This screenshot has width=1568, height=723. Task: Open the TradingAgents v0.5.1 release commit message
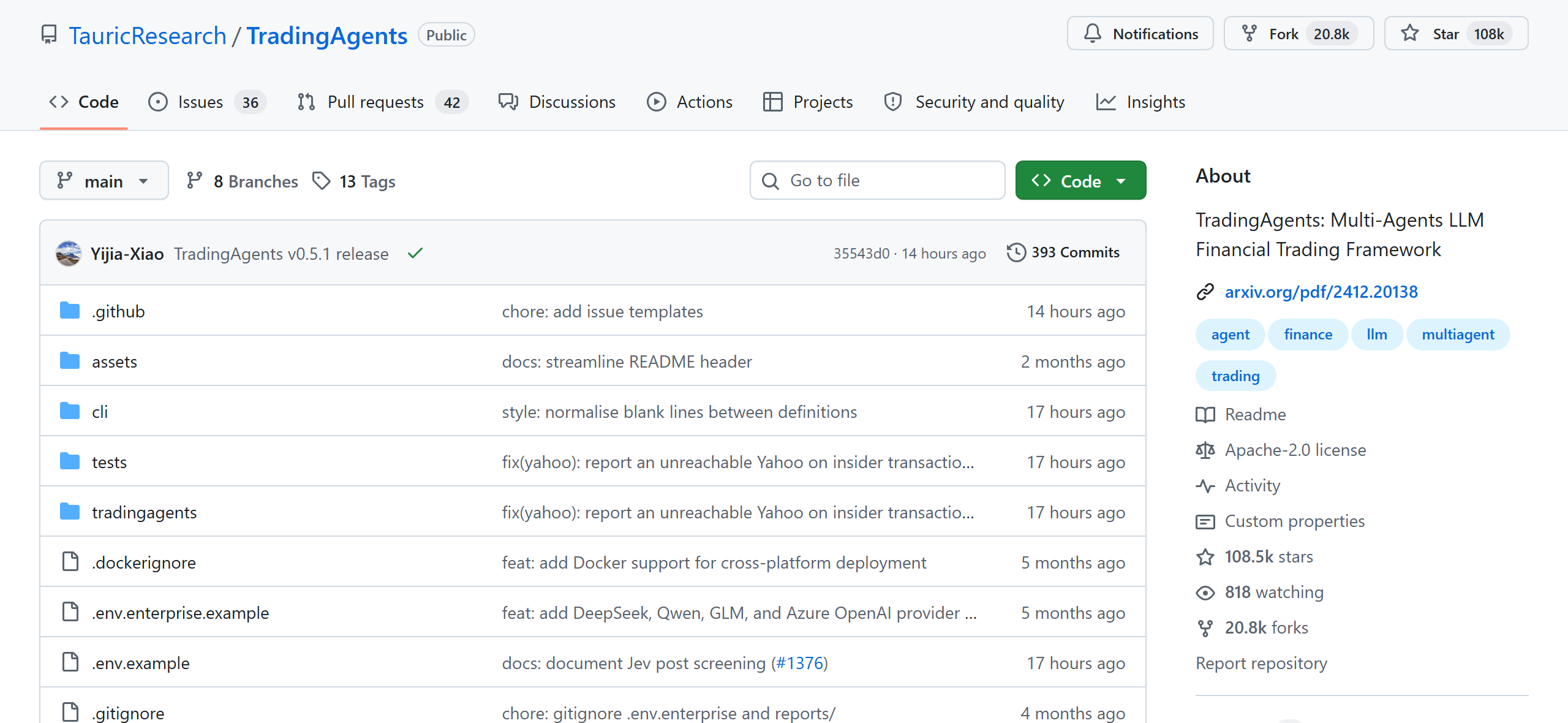[x=281, y=254]
